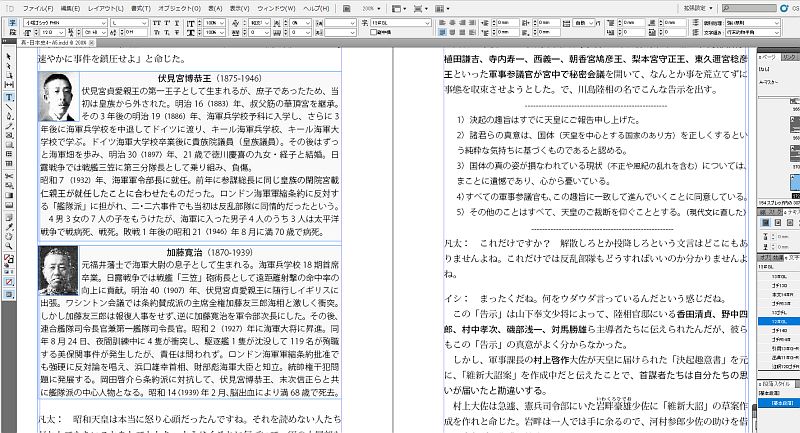The width and height of the screenshot is (800, 433).
Task: Click the fill and stroke color swatch
Action: pos(8,260)
